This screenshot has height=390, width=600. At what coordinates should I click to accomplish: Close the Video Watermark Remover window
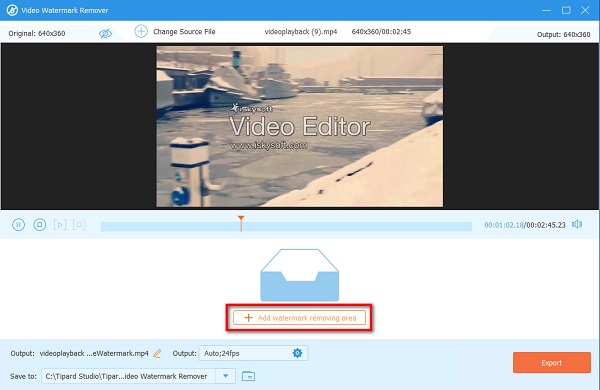[x=585, y=10]
